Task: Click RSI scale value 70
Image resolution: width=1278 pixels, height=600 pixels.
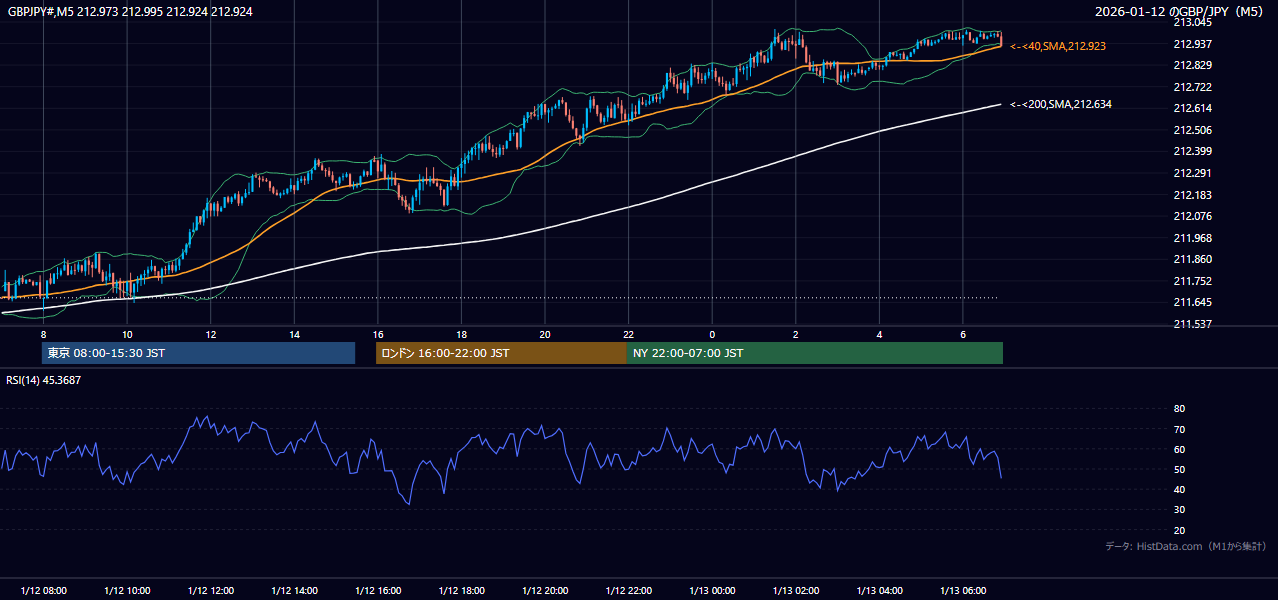Action: (x=1179, y=429)
